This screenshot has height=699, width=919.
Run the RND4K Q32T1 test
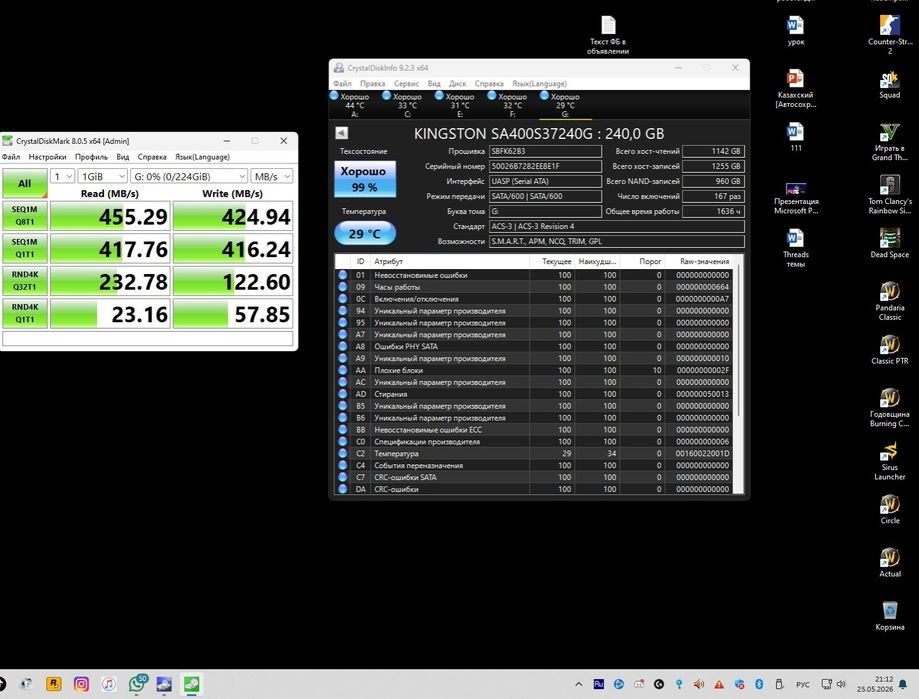coord(25,281)
